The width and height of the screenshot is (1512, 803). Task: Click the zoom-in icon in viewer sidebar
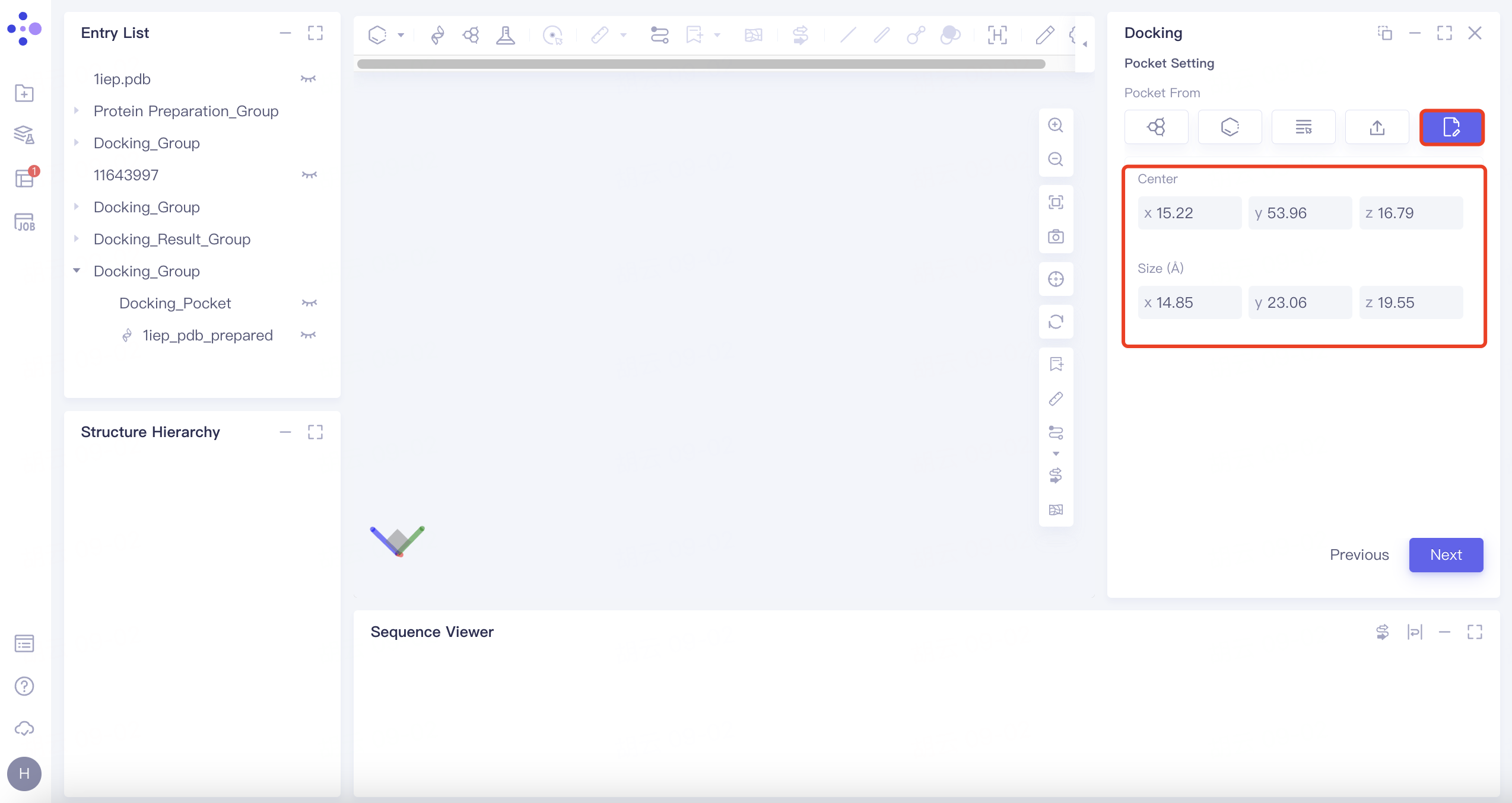point(1056,125)
